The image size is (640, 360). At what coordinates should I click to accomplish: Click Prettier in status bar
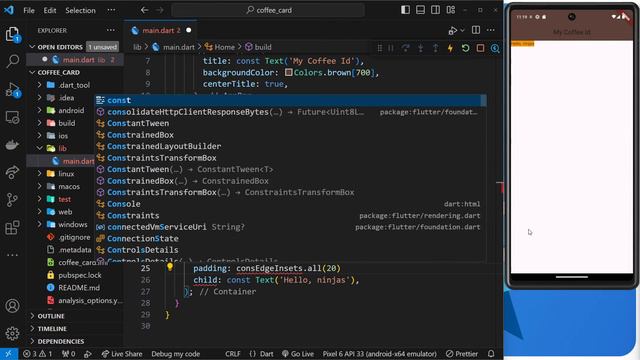click(462, 353)
